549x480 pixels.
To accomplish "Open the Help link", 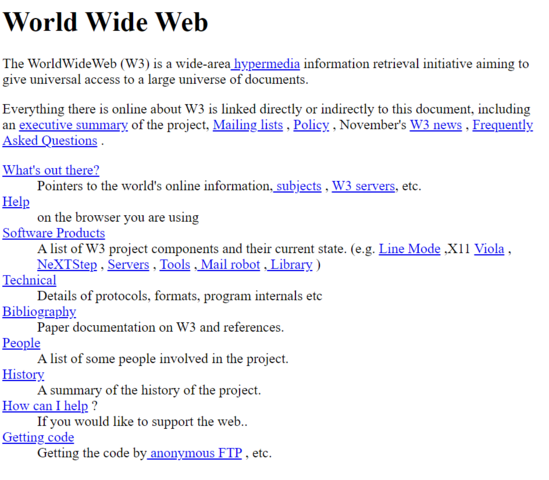I will (x=16, y=202).
